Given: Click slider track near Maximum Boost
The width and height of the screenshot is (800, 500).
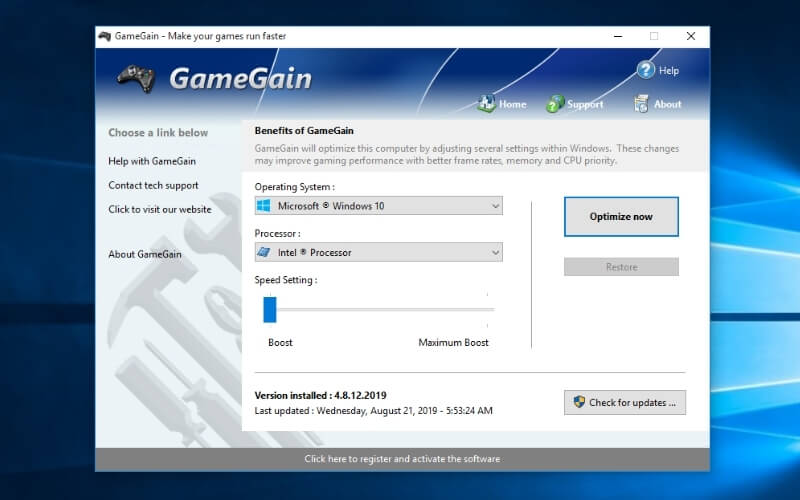Looking at the screenshot, I should tap(485, 309).
